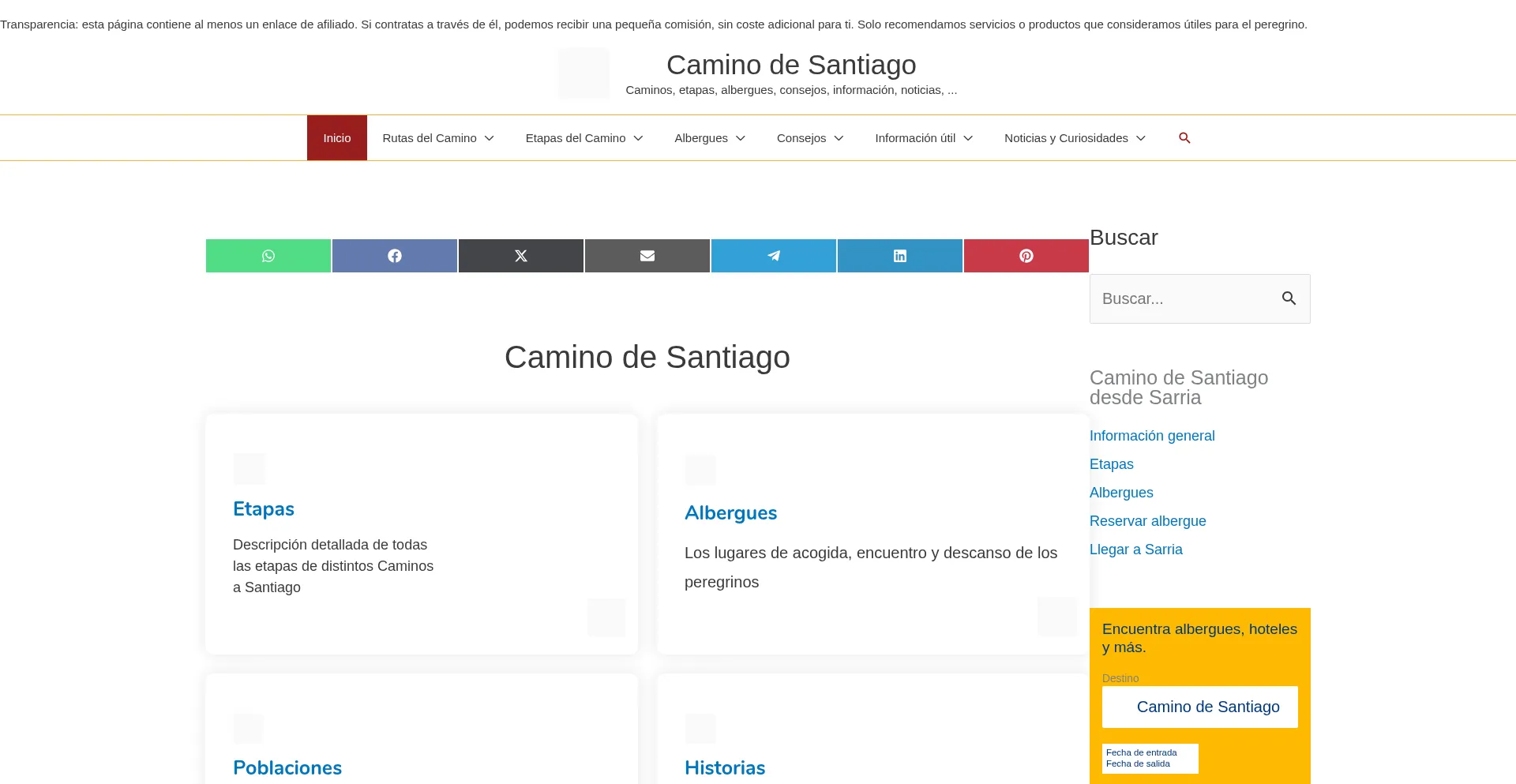Open the Albergues card heading link

coord(731,512)
